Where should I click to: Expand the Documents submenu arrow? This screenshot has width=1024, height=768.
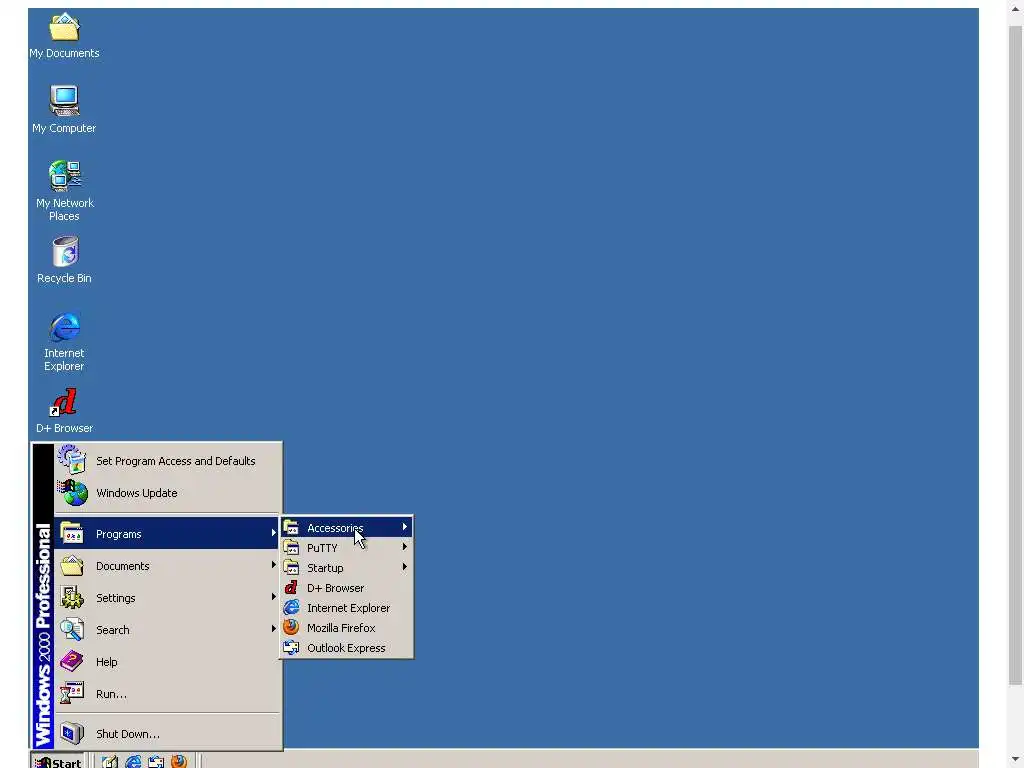coord(274,565)
